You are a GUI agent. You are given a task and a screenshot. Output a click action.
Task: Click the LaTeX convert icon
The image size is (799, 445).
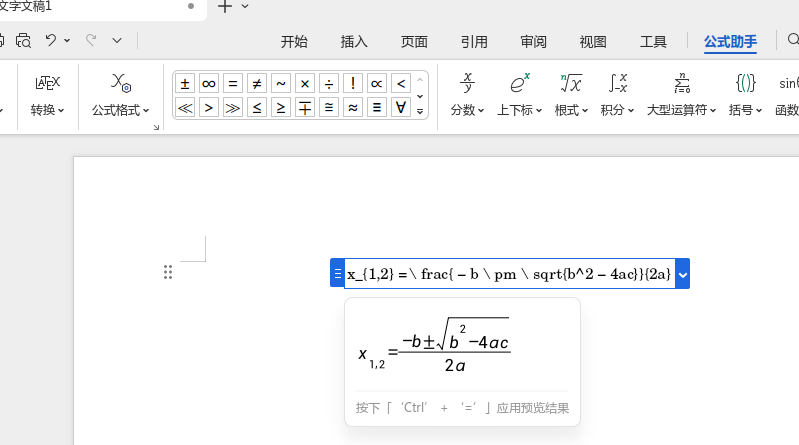[47, 83]
